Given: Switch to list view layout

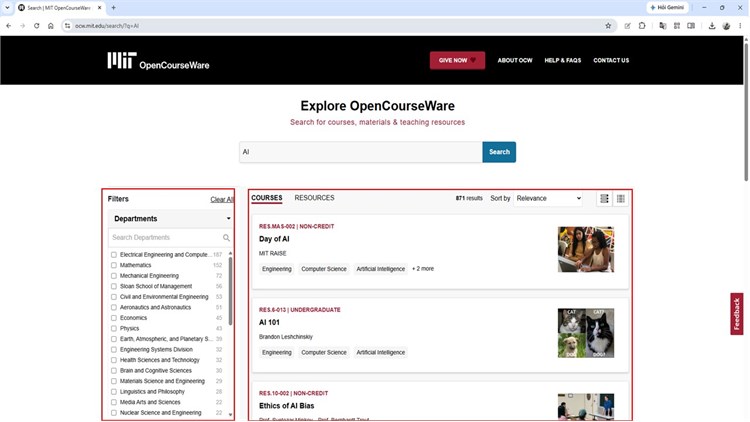Looking at the screenshot, I should coord(605,199).
